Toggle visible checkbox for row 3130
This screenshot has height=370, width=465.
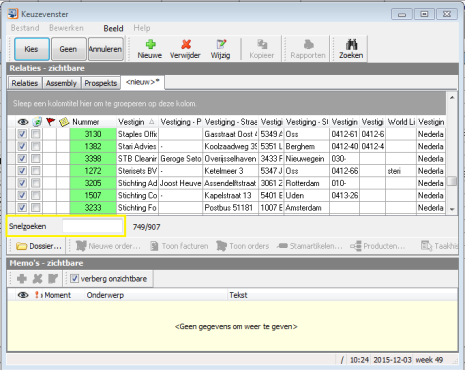click(x=22, y=134)
